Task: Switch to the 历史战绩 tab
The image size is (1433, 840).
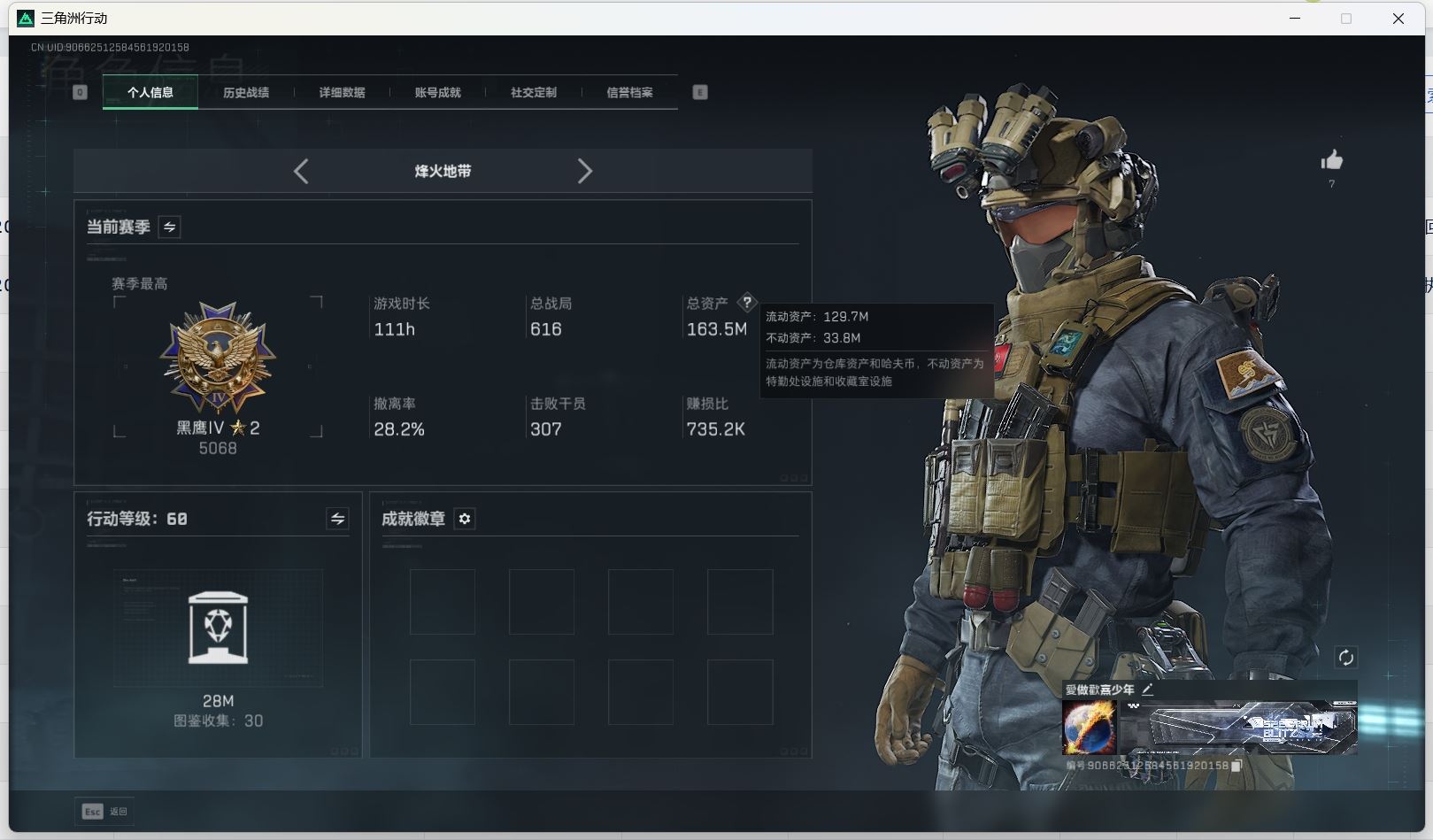Action: coord(246,92)
